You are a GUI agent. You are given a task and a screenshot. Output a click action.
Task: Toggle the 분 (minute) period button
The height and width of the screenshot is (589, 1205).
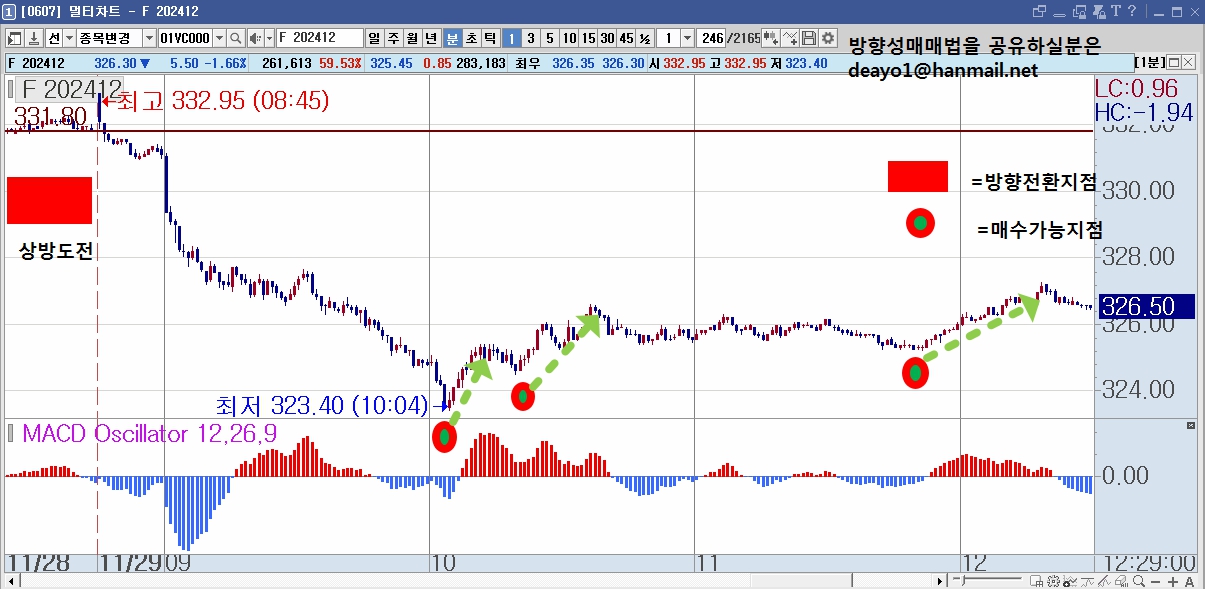point(452,38)
